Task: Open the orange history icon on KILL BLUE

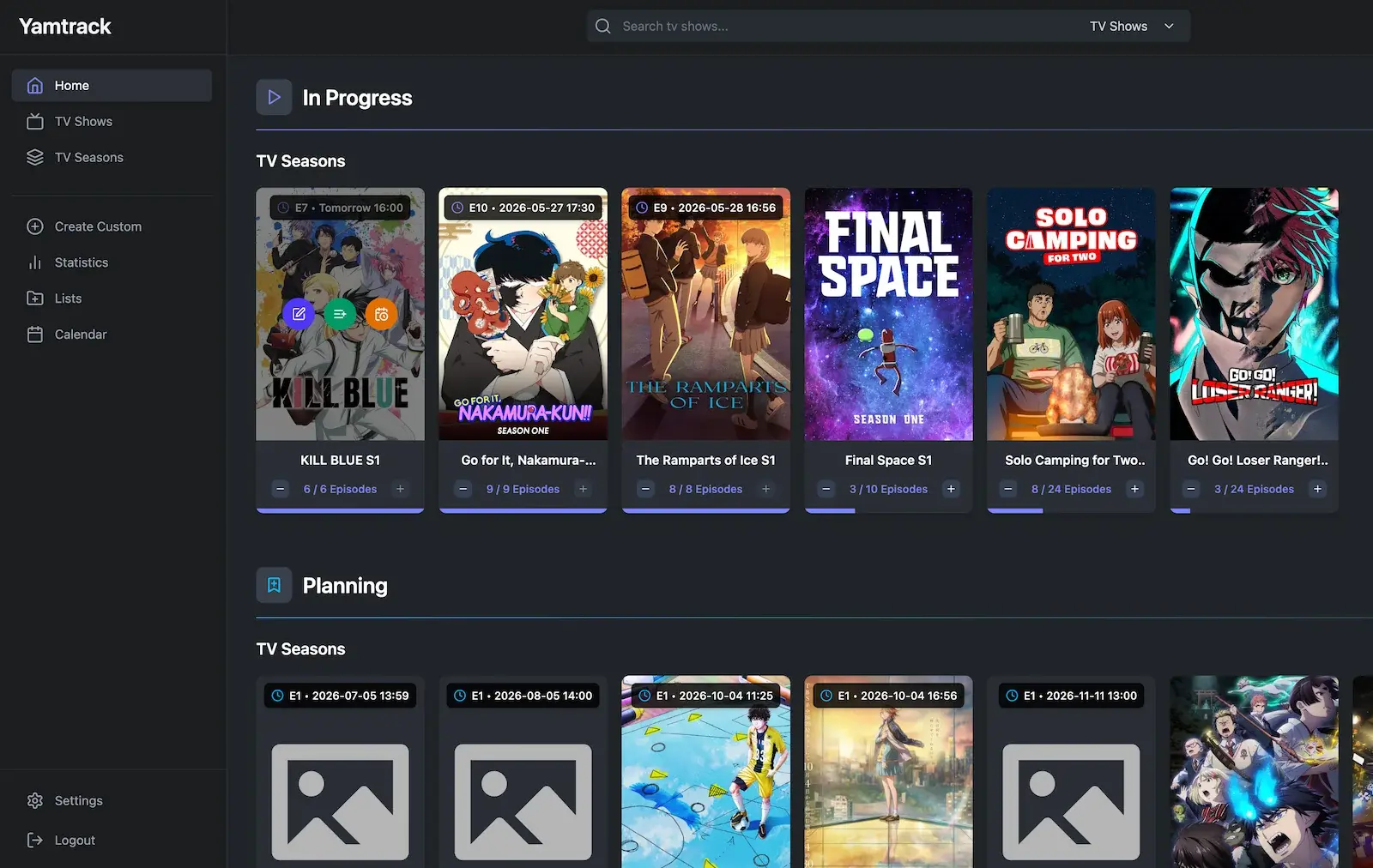Action: 382,314
